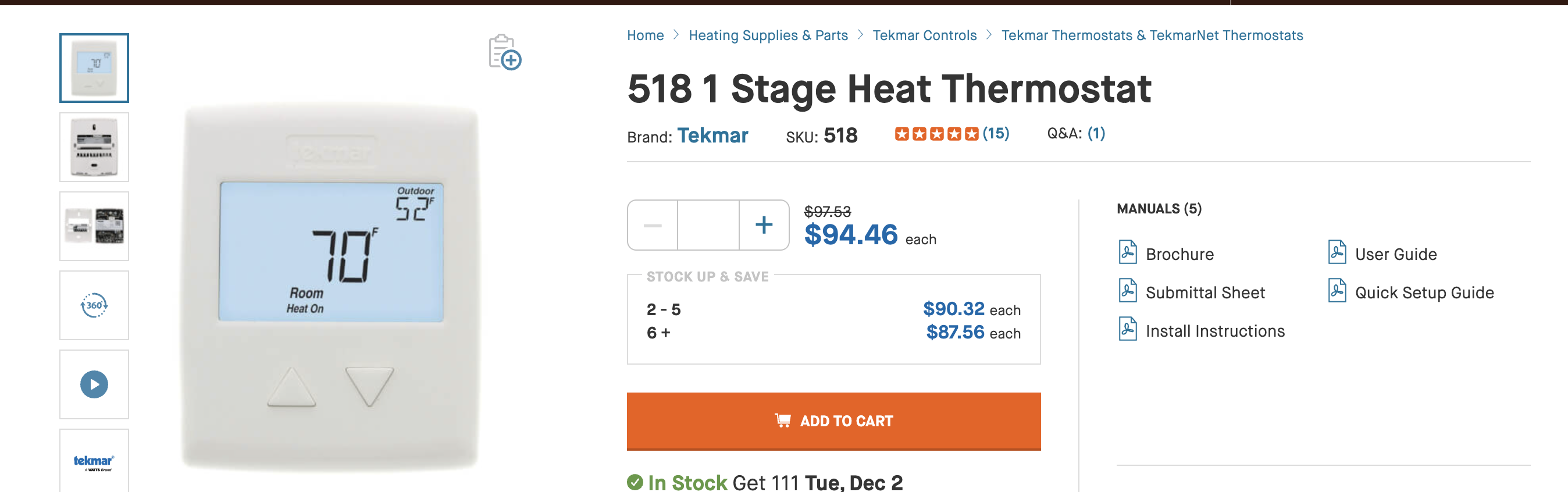Decrease quantity with the minus button
The width and height of the screenshot is (1568, 492).
[x=653, y=225]
